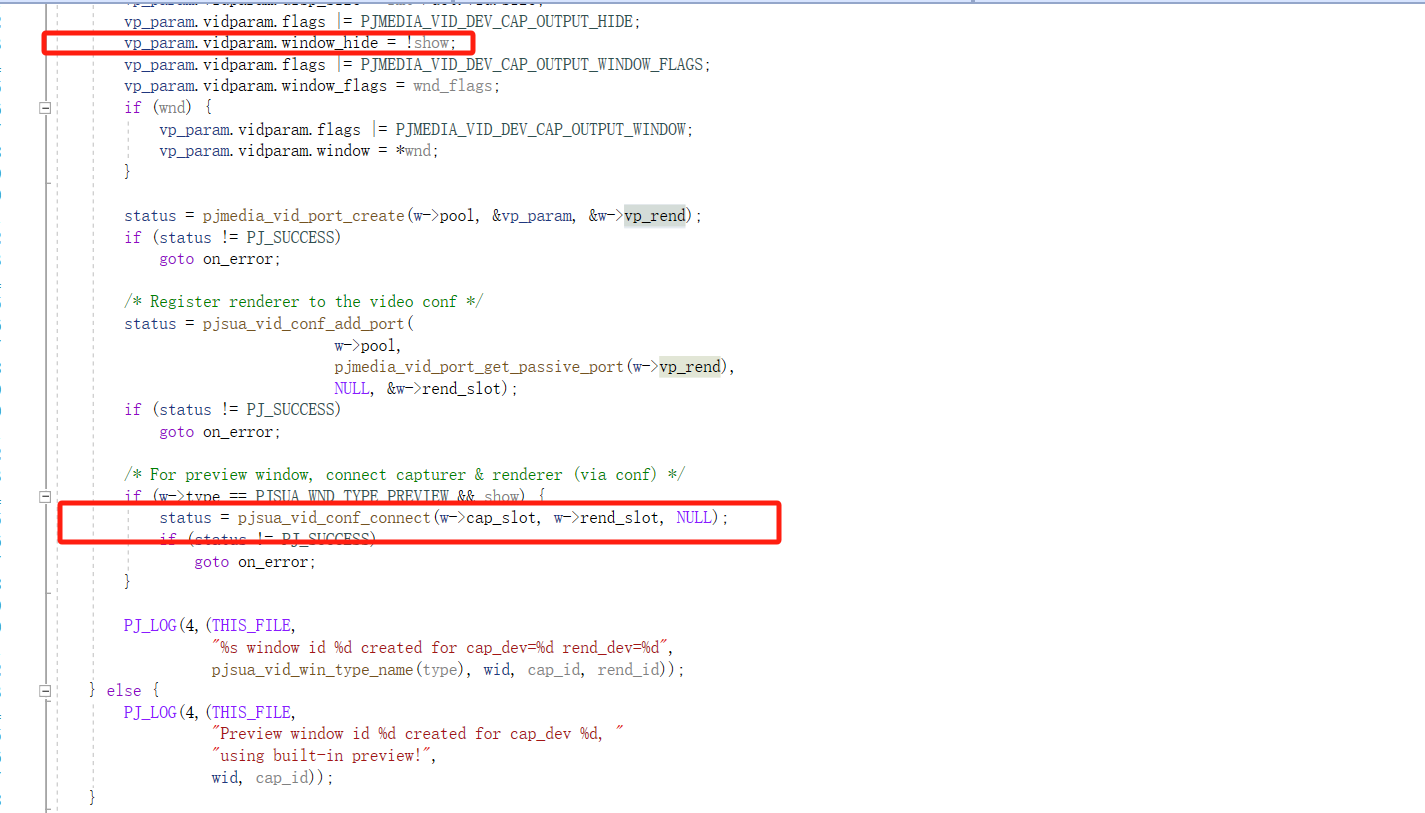
Task: Click the 'For preview window' comment line
Action: click(404, 475)
